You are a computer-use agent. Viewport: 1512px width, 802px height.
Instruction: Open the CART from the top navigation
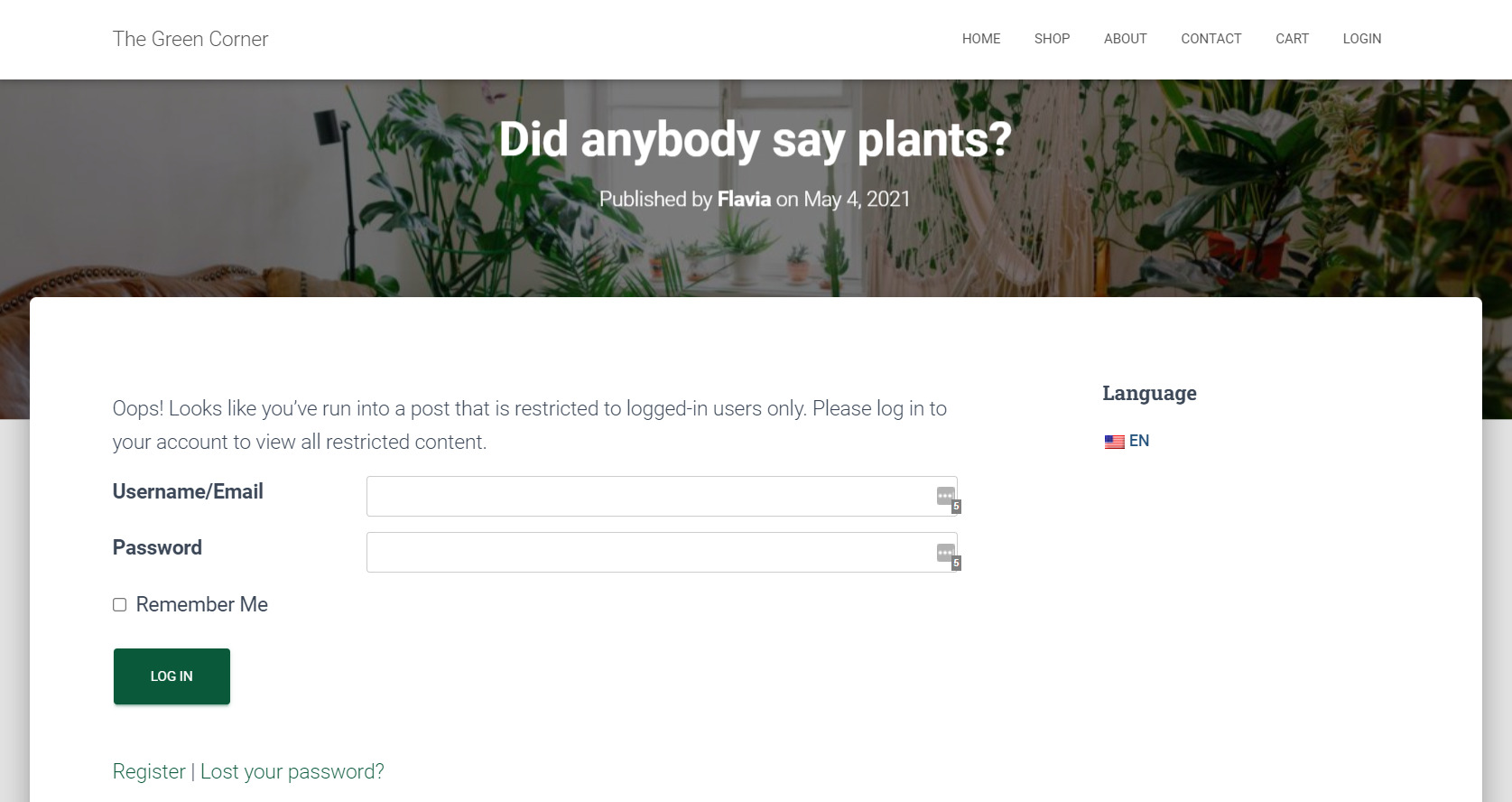tap(1292, 39)
